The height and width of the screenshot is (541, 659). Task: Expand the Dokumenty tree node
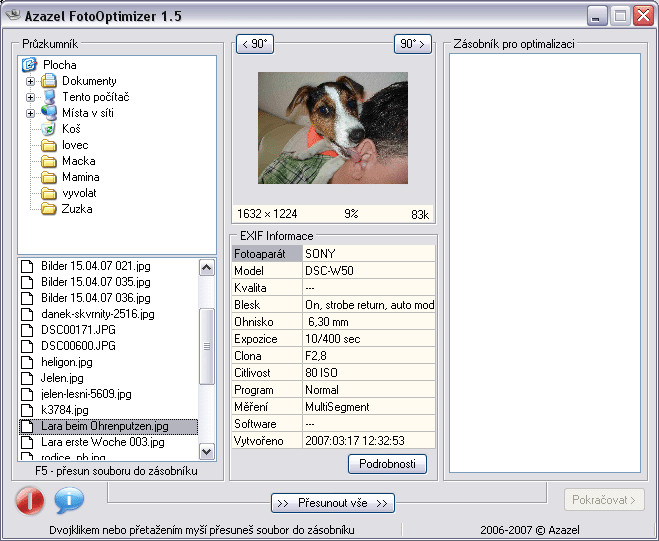tap(30, 81)
